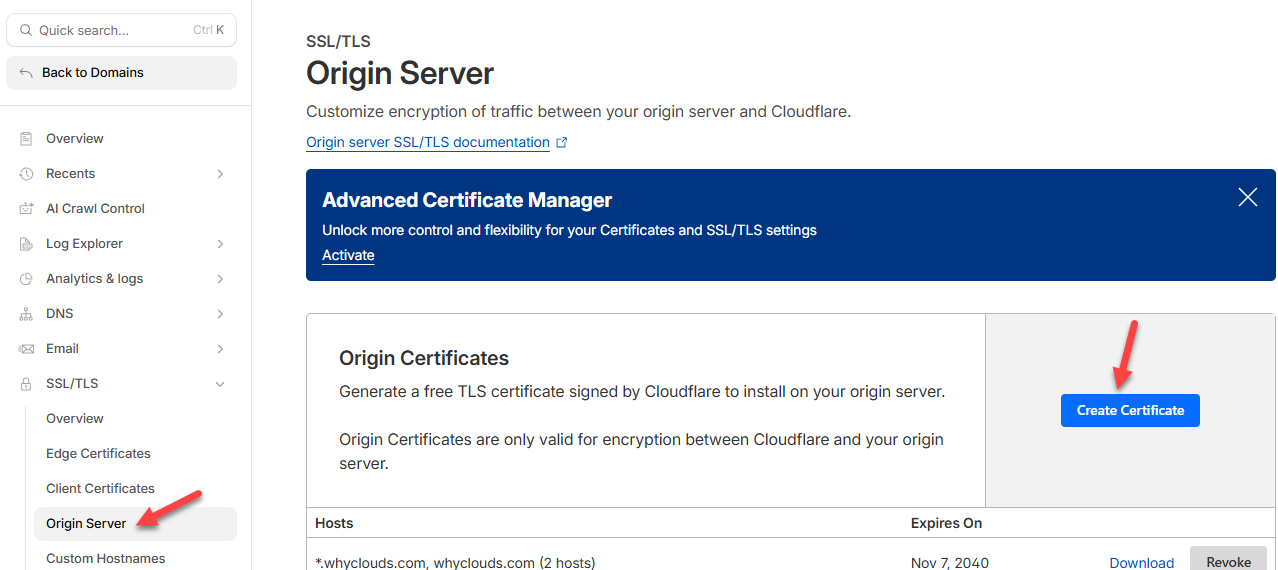Expand the Log Explorer chevron
1278x570 pixels.
point(220,244)
